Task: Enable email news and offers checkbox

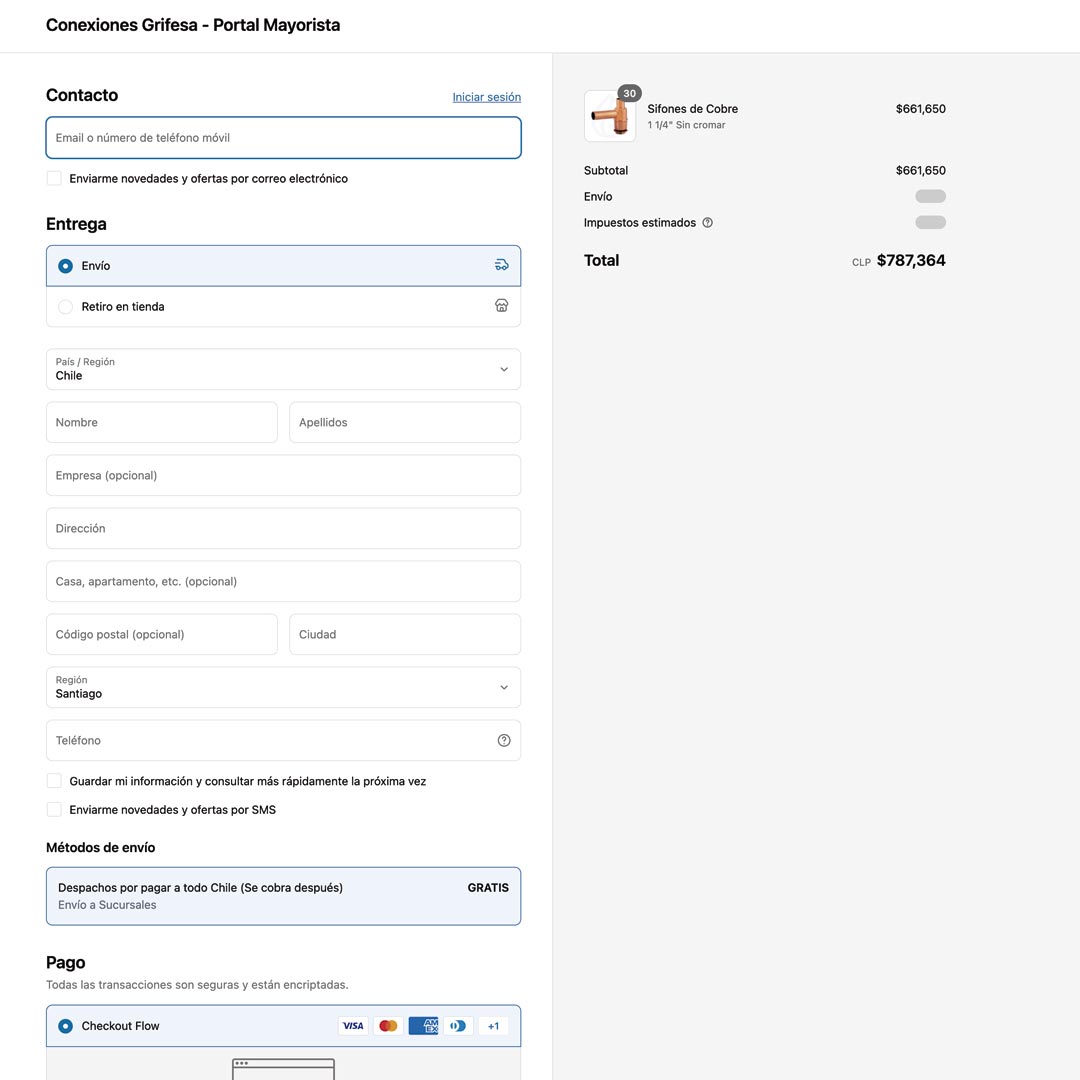Action: (54, 178)
